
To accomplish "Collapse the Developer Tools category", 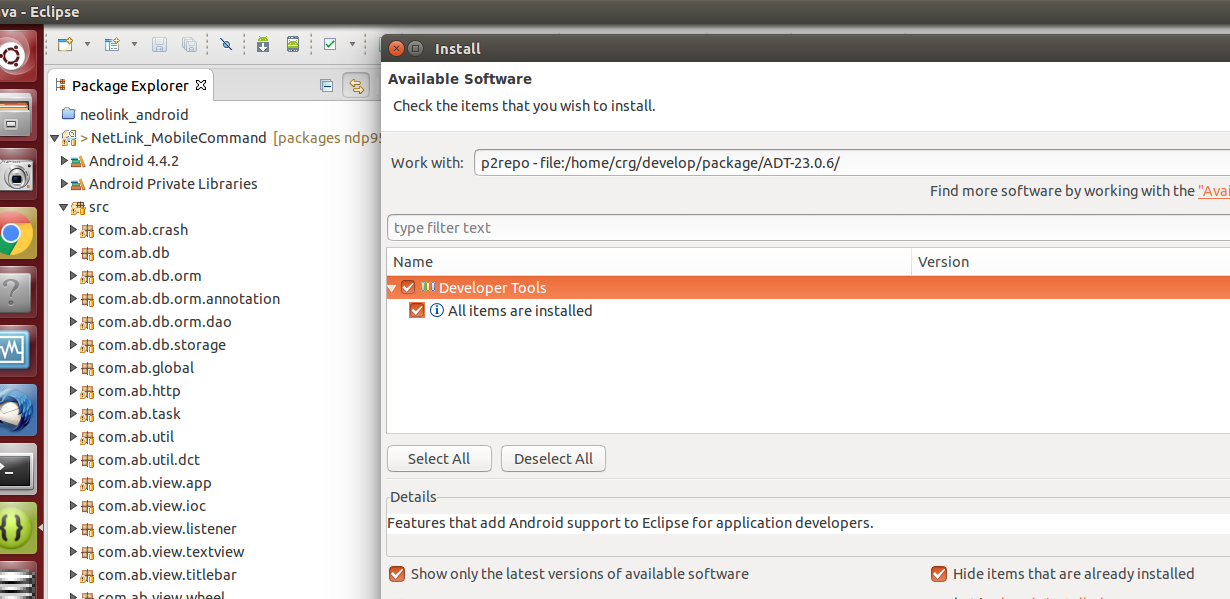I will click(x=392, y=288).
